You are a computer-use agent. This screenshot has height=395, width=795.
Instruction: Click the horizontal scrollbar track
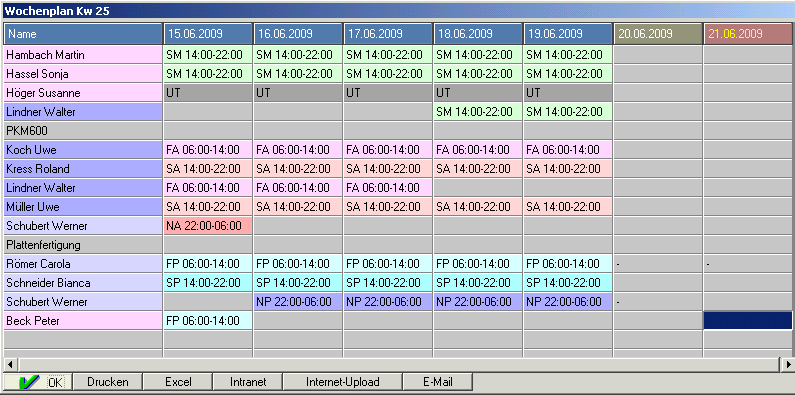(x=399, y=364)
